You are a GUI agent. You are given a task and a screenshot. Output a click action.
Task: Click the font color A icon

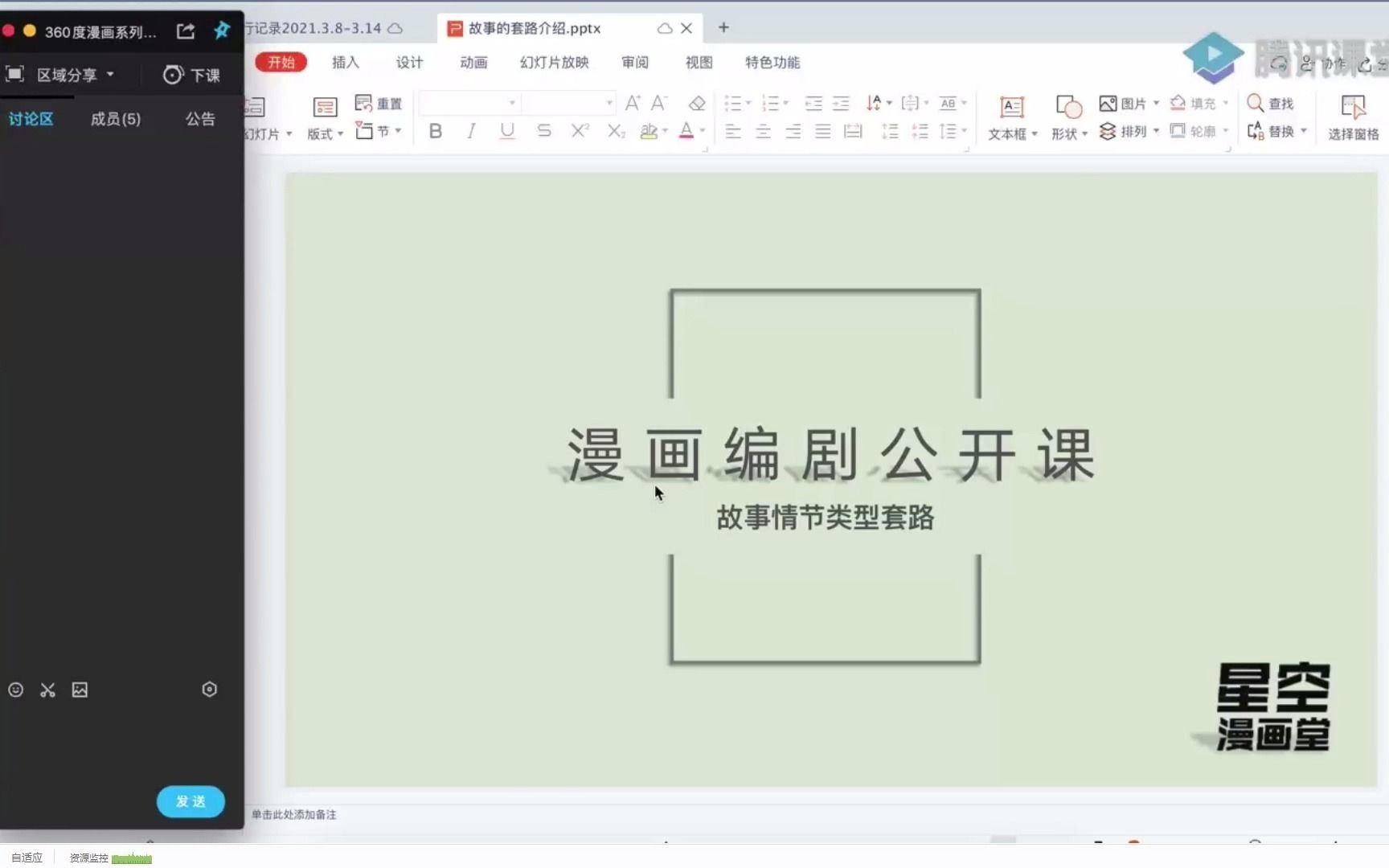coord(686,131)
